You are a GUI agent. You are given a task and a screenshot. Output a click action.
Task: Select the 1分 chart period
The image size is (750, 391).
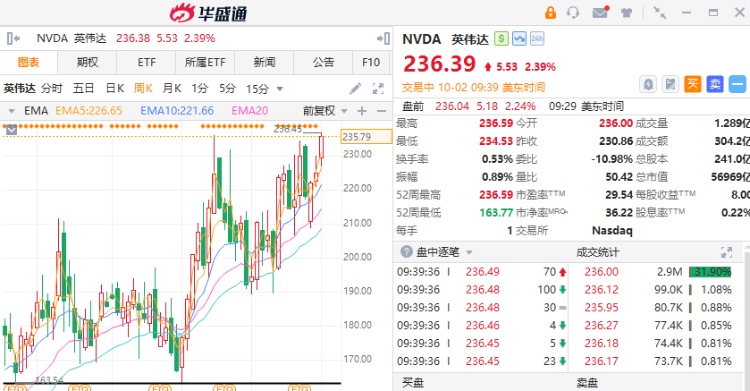pyautogui.click(x=200, y=89)
